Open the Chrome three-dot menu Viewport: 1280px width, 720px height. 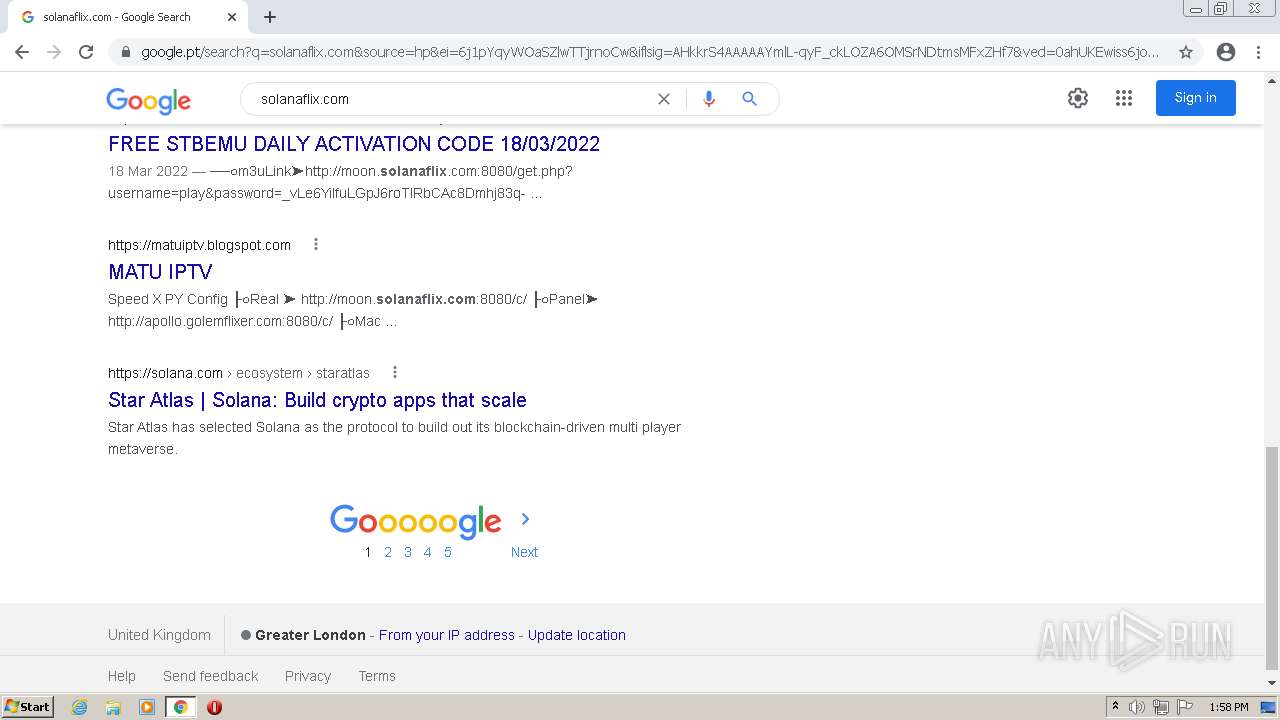tap(1258, 52)
